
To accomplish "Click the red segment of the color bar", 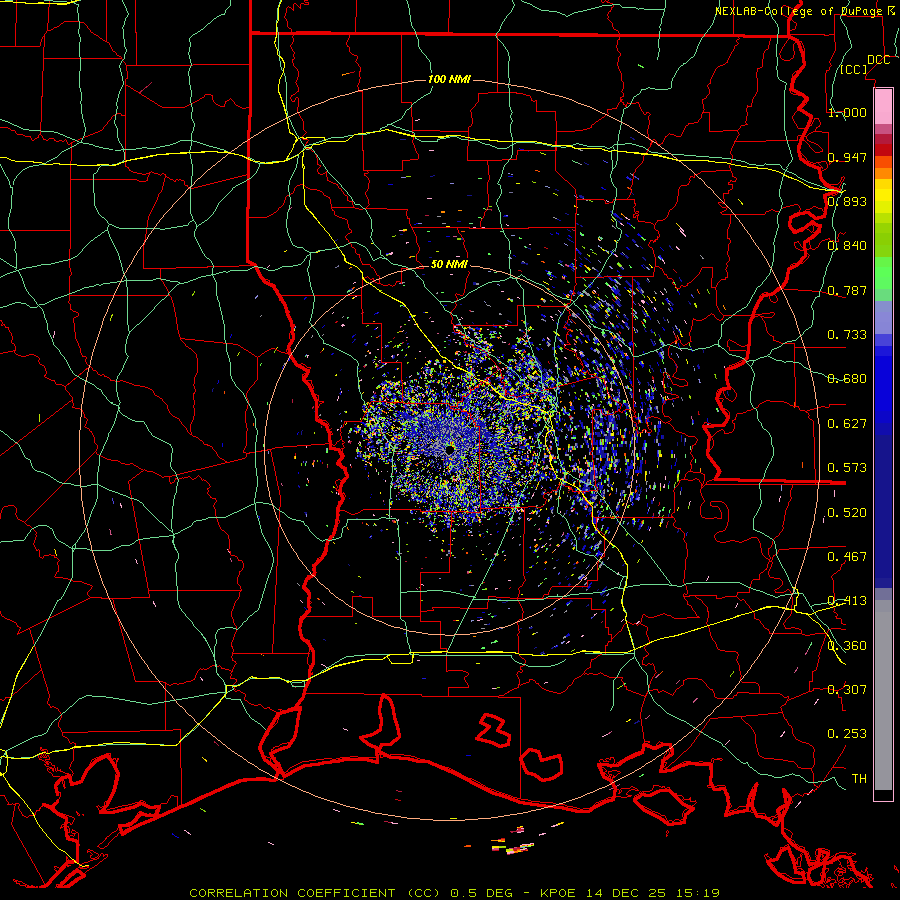I will click(x=883, y=150).
